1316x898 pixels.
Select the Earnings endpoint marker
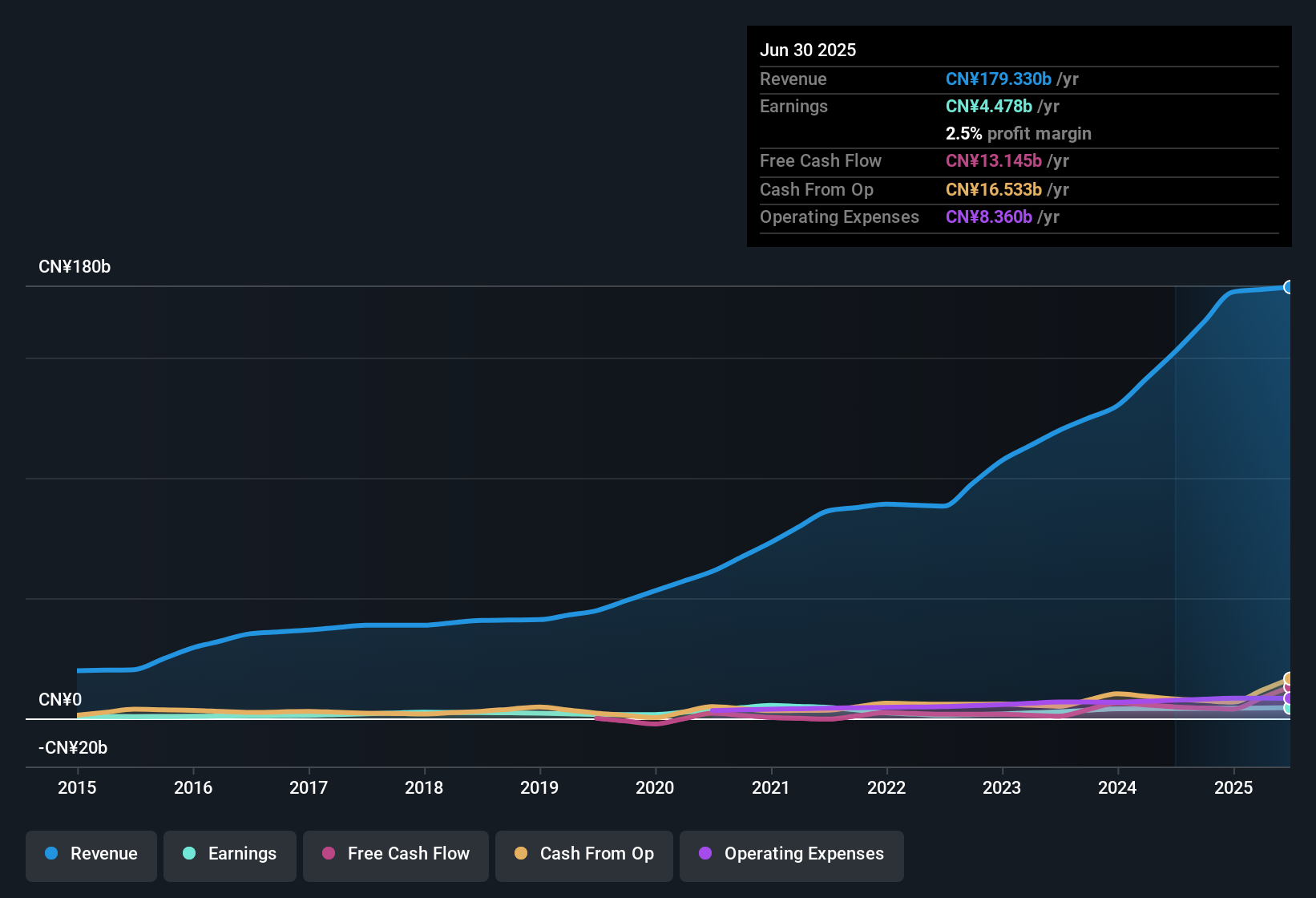[1287, 709]
